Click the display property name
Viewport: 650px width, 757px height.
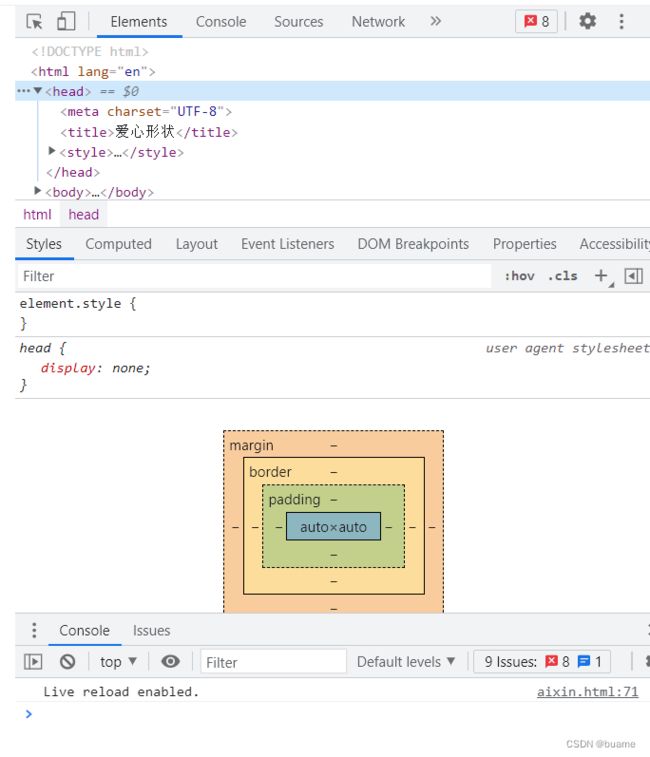click(68, 368)
